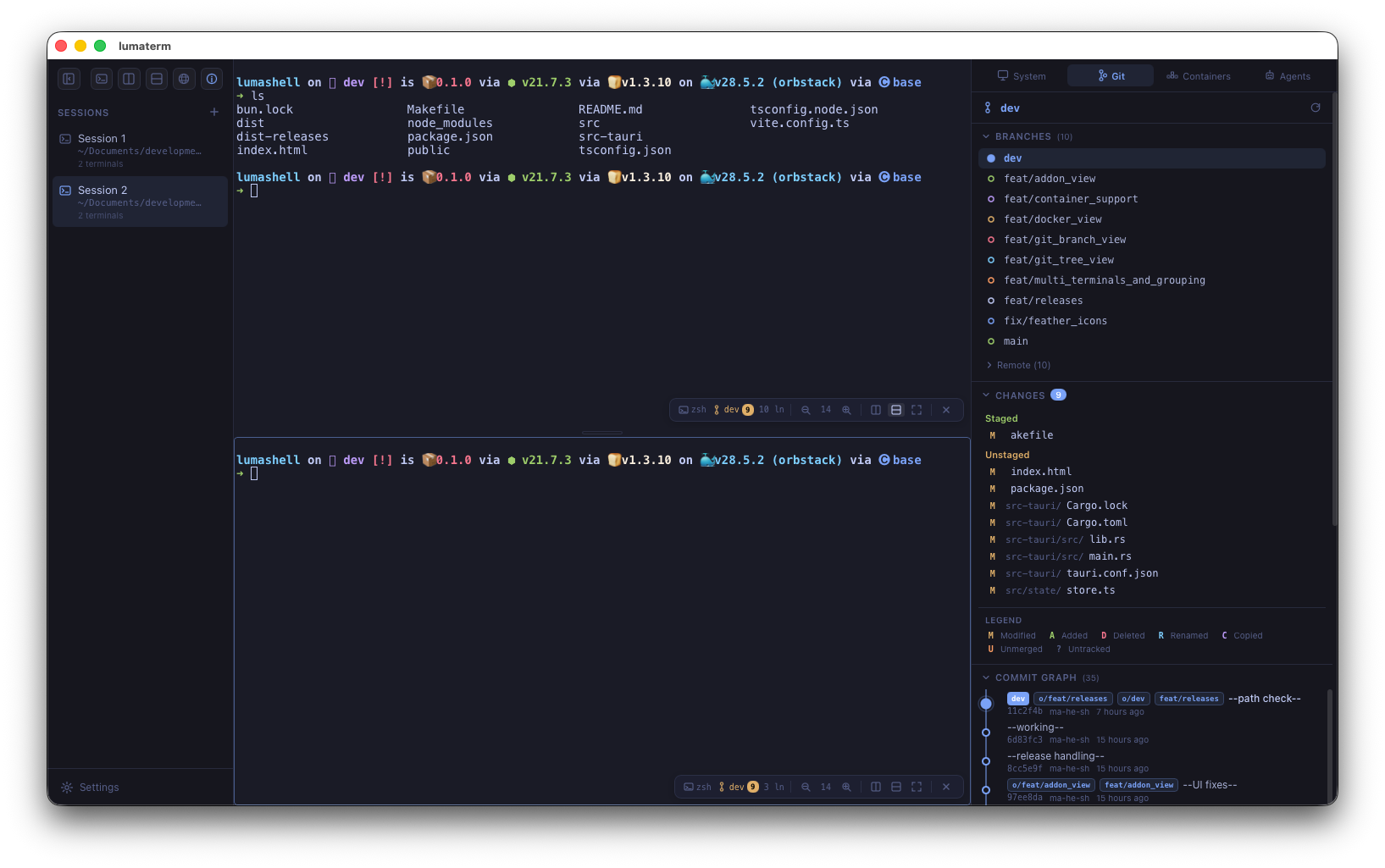Add a new session with the plus icon
Viewport: 1385px width, 868px height.
(x=214, y=111)
